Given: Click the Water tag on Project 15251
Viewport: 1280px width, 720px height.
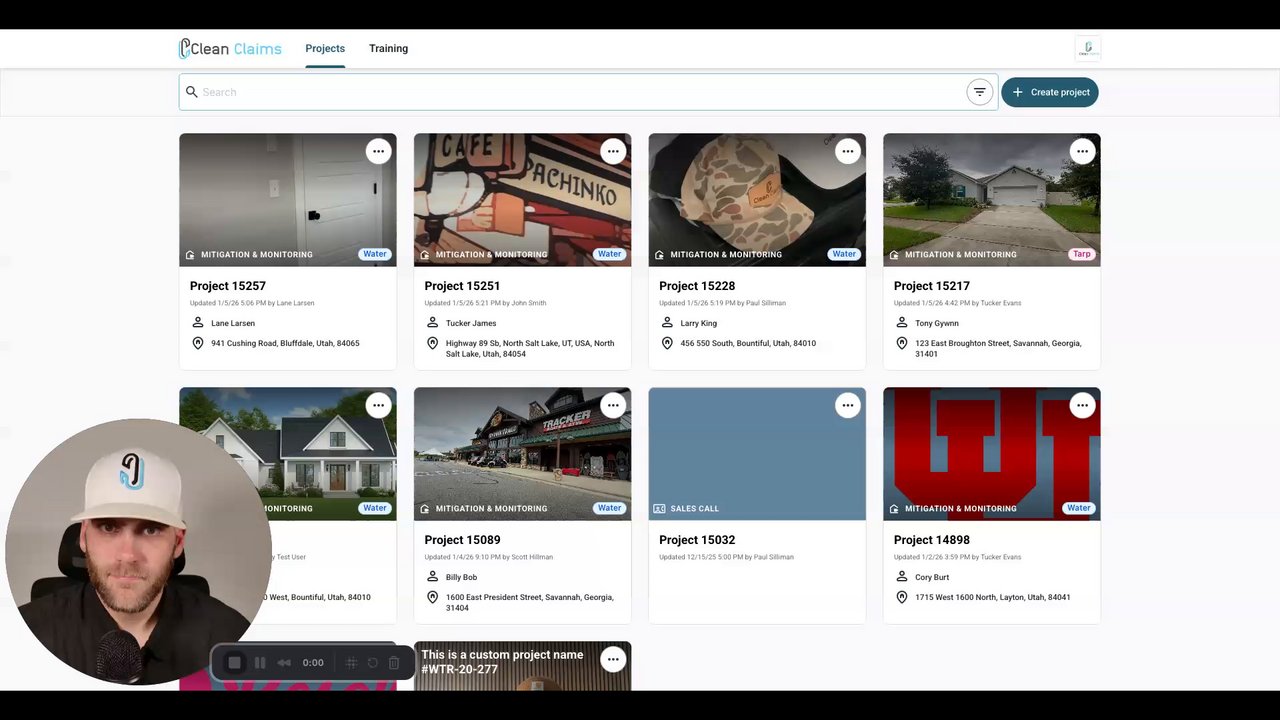Looking at the screenshot, I should click(610, 254).
